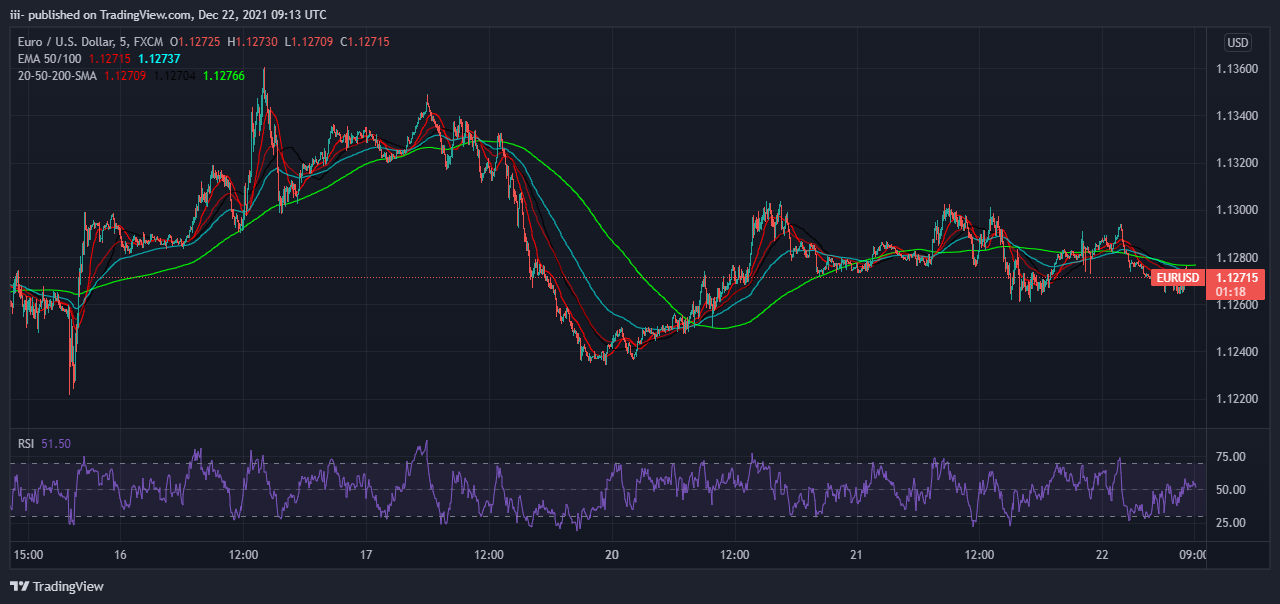Click the date 20 on time axis
The height and width of the screenshot is (604, 1280).
click(x=612, y=555)
